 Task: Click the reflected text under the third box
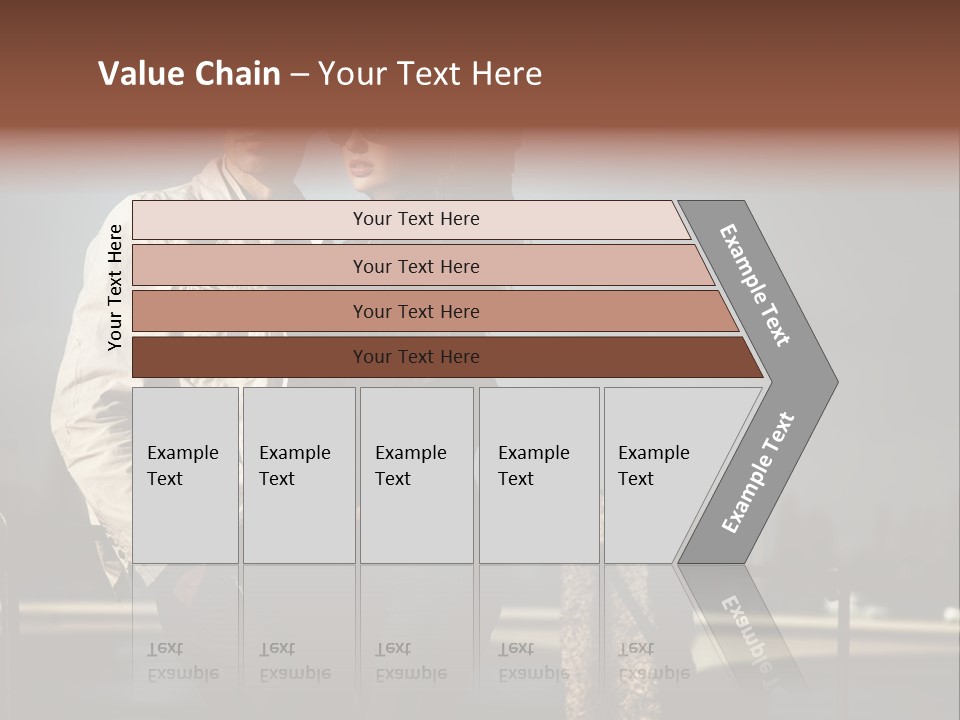[410, 662]
